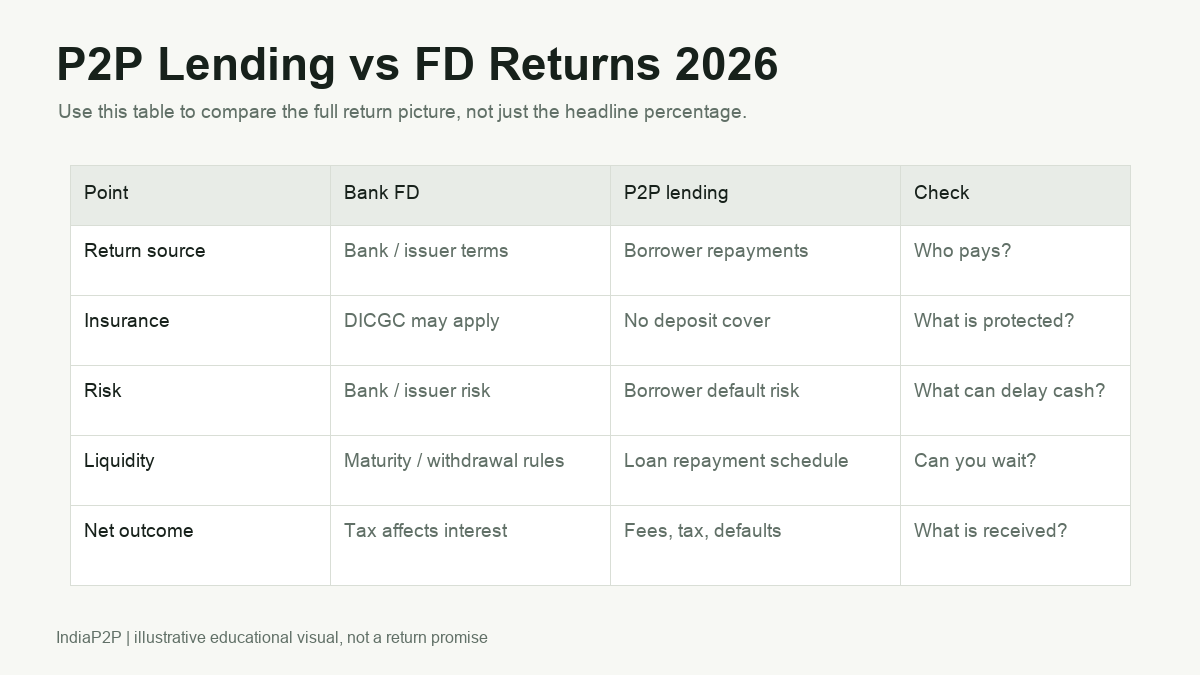Select the 'Bank FD' column header
The height and width of the screenshot is (675, 1200).
point(470,195)
